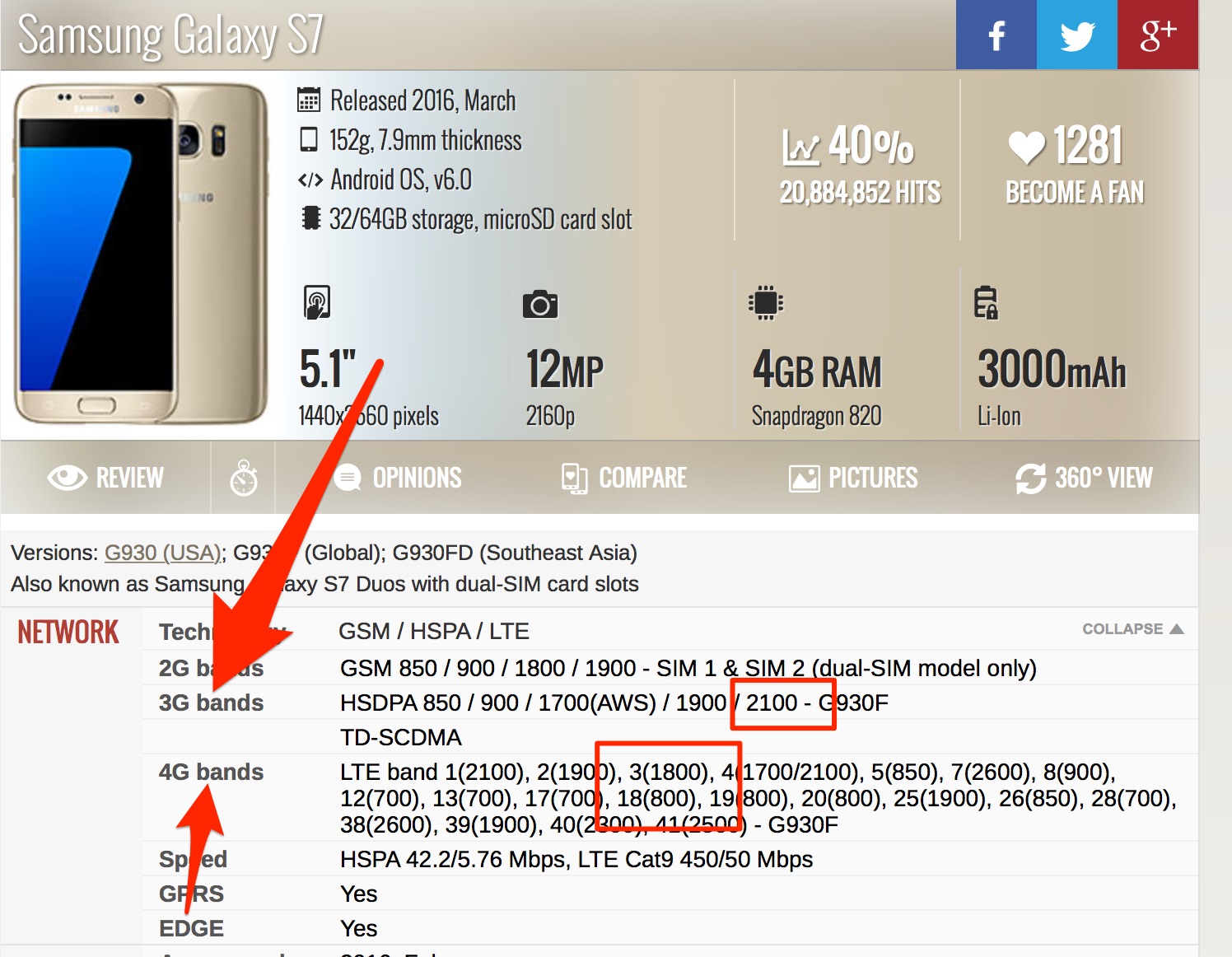Image resolution: width=1232 pixels, height=957 pixels.
Task: Share page via Google Plus icon
Action: point(1158,35)
